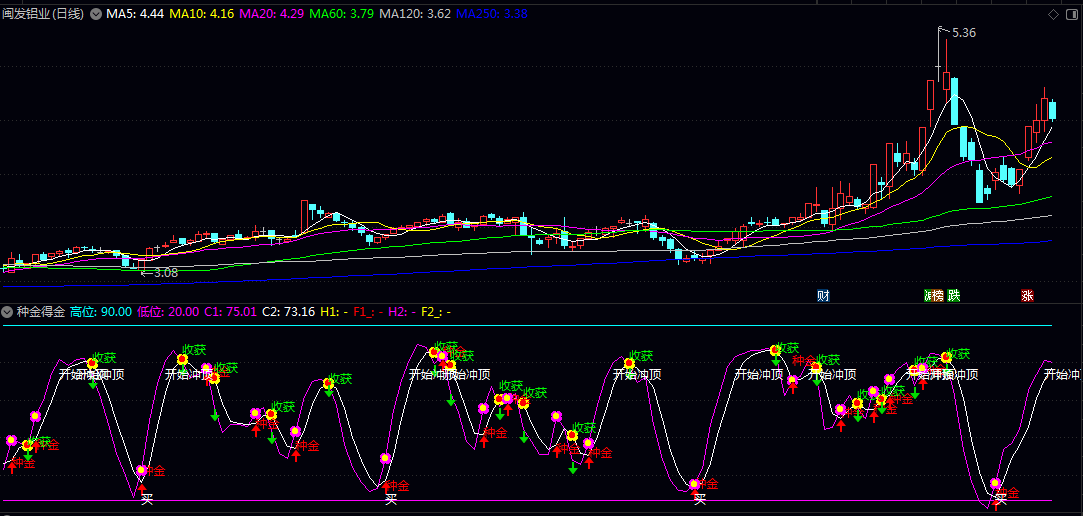
Task: Open the 榜 marker left of 跌
Action: point(935,295)
